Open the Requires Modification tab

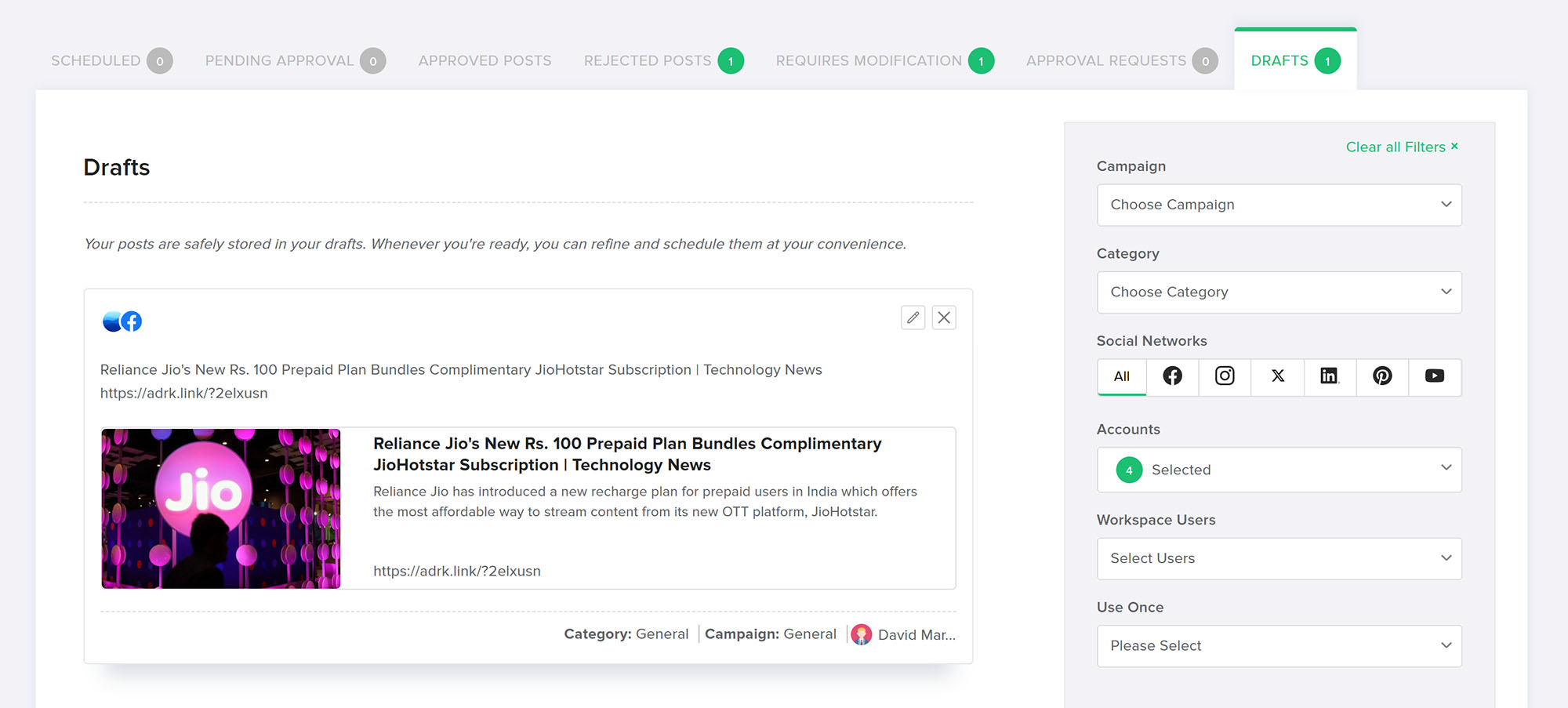click(x=869, y=61)
